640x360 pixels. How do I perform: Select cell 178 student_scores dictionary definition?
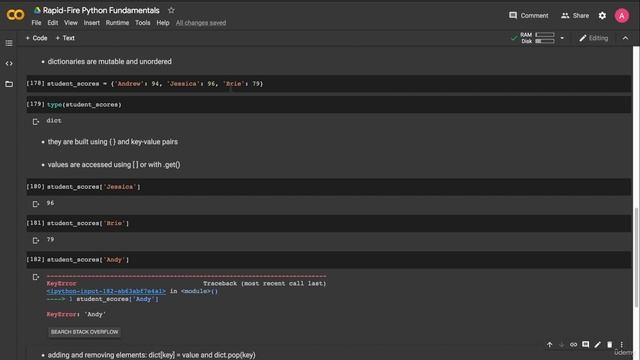[329, 84]
